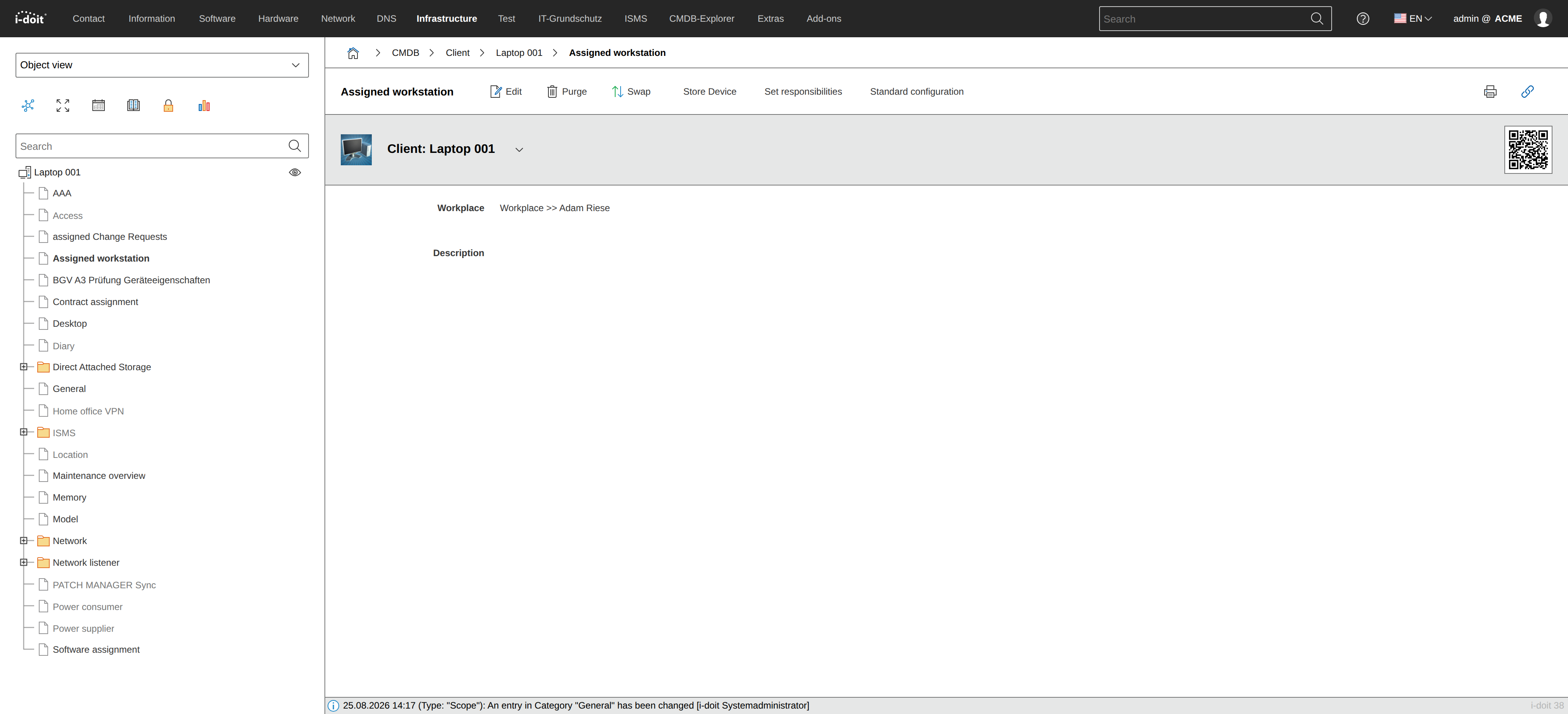Click the Client breadcrumb link
Viewport: 1568px width, 714px height.
[x=458, y=53]
